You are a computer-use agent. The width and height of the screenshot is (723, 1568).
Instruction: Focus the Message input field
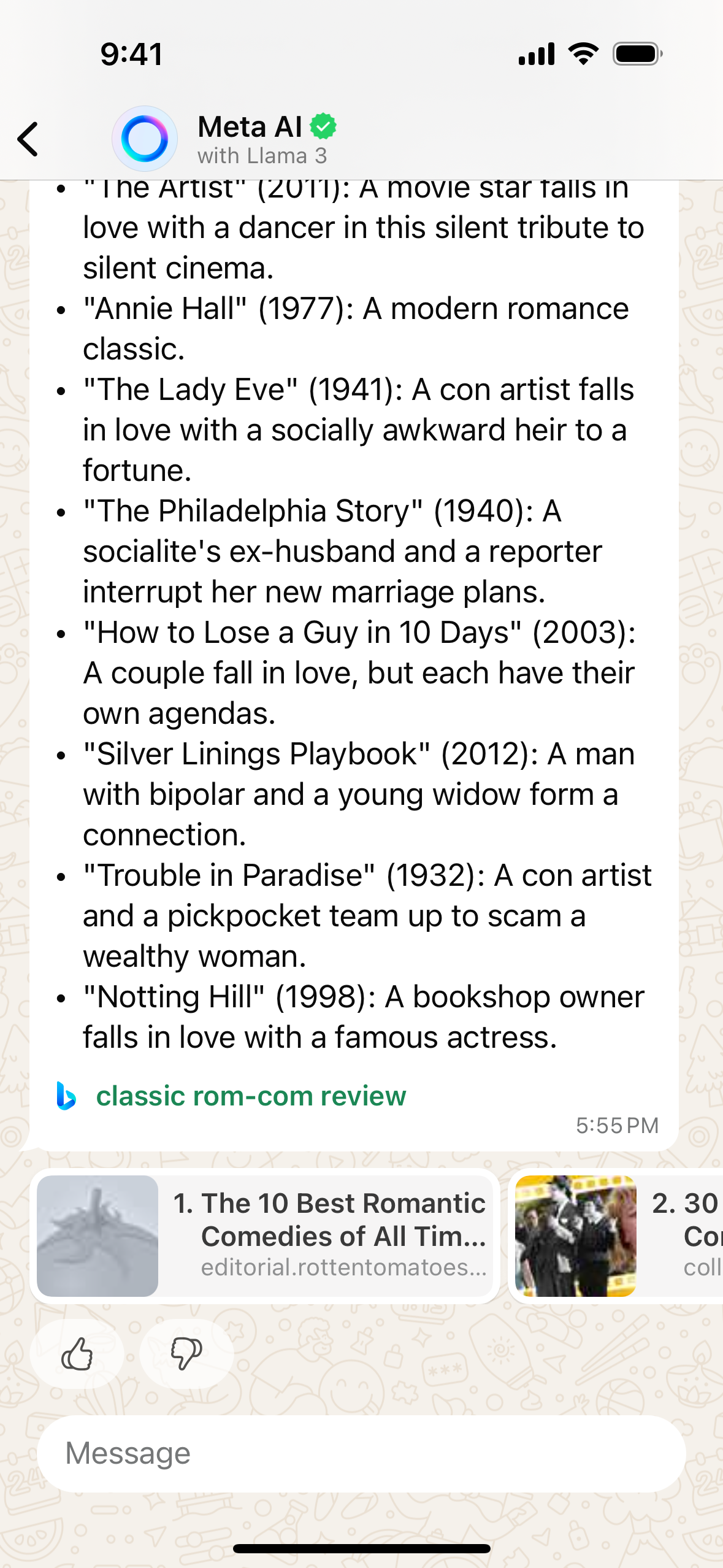[361, 1454]
